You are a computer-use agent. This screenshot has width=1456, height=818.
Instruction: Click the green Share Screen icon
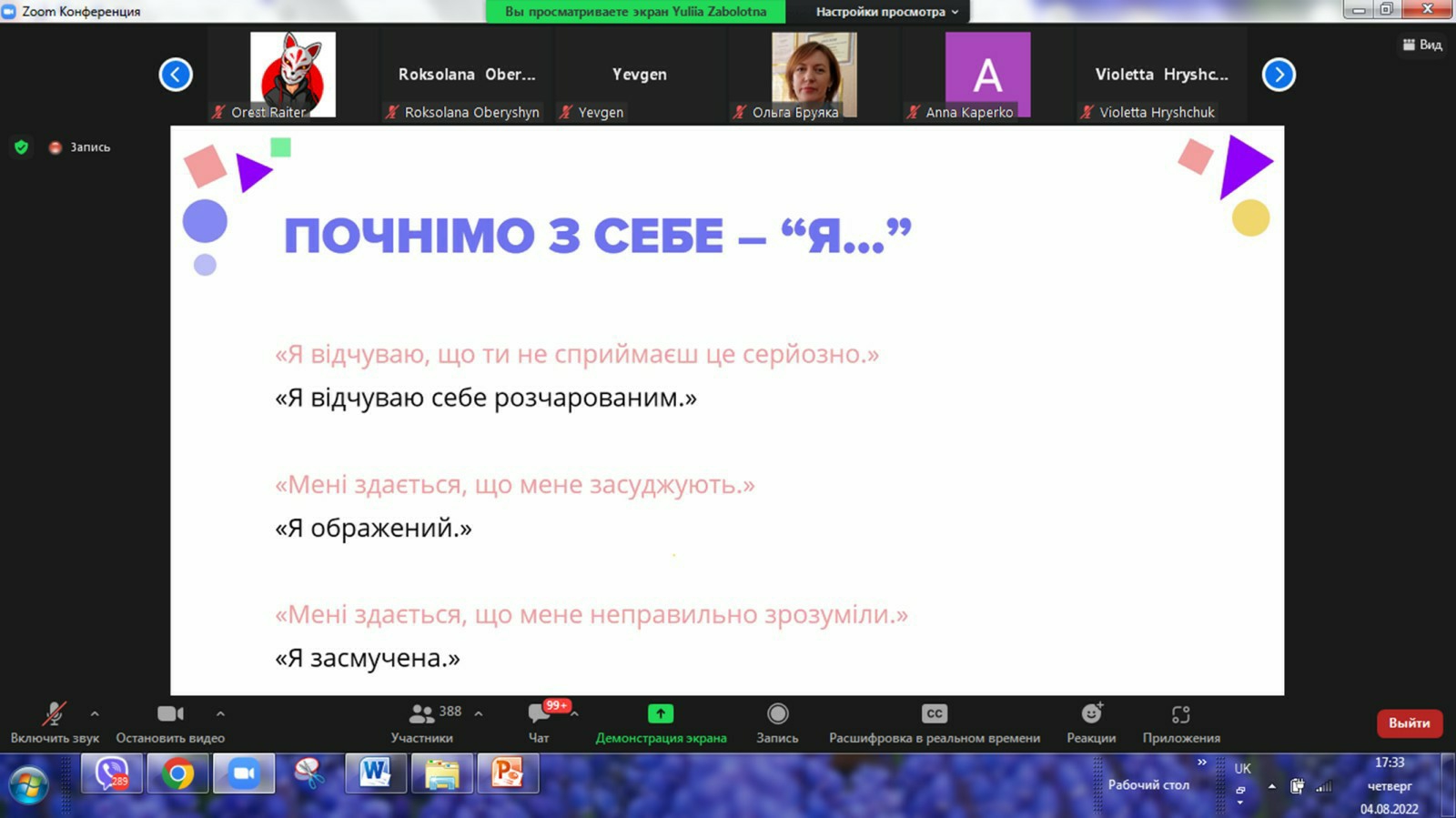[661, 714]
